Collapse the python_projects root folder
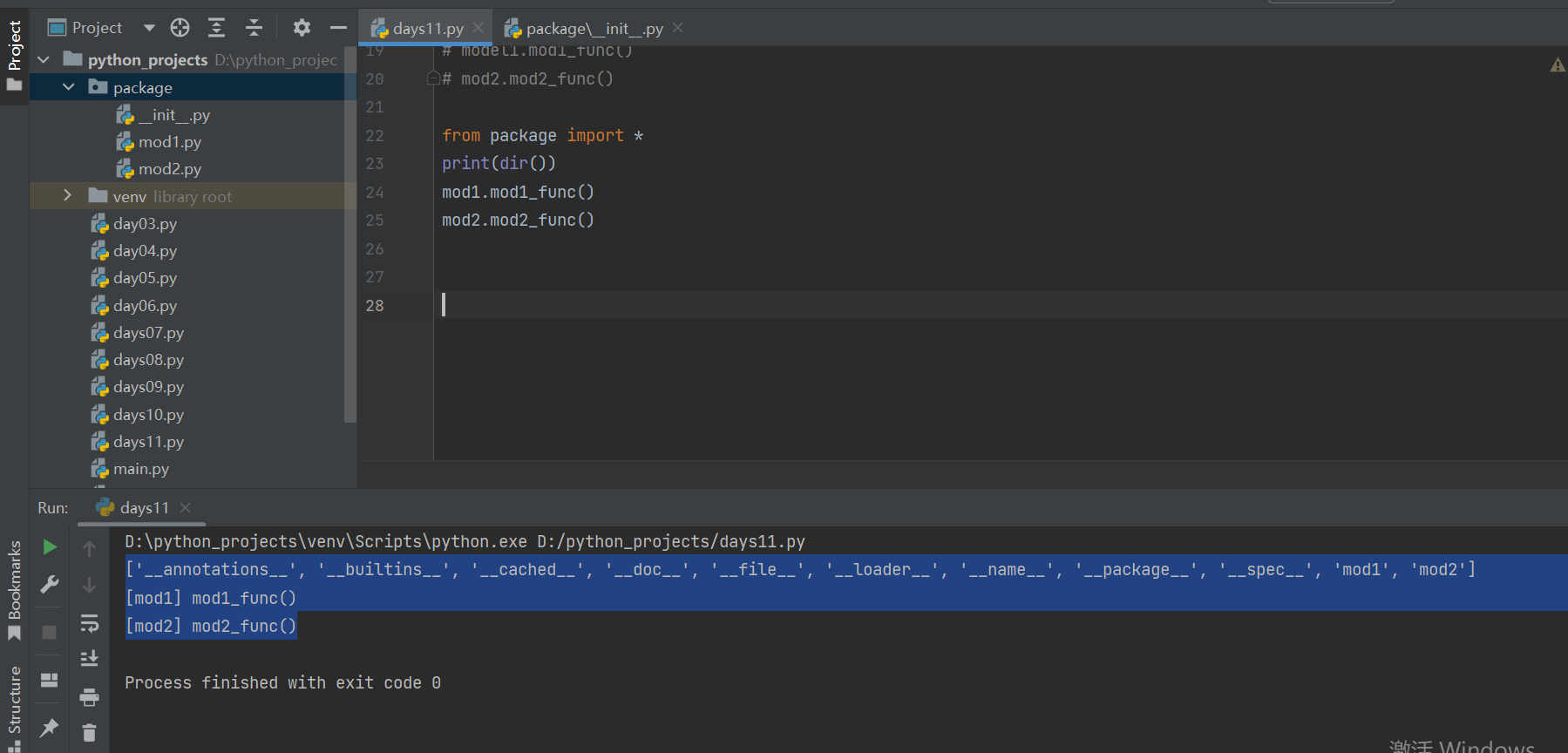 (x=44, y=60)
